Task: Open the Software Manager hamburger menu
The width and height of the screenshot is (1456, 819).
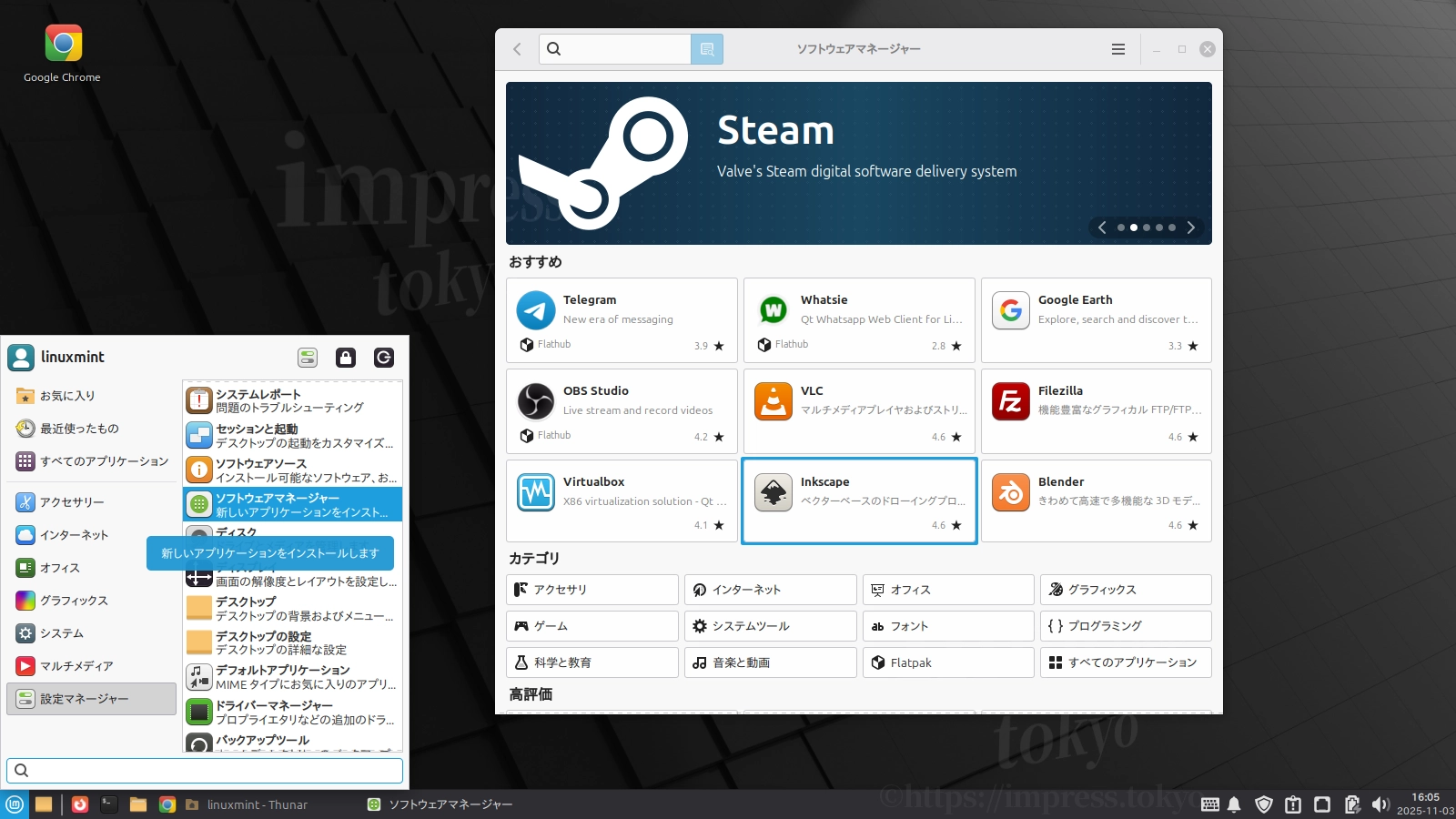Action: click(1118, 49)
